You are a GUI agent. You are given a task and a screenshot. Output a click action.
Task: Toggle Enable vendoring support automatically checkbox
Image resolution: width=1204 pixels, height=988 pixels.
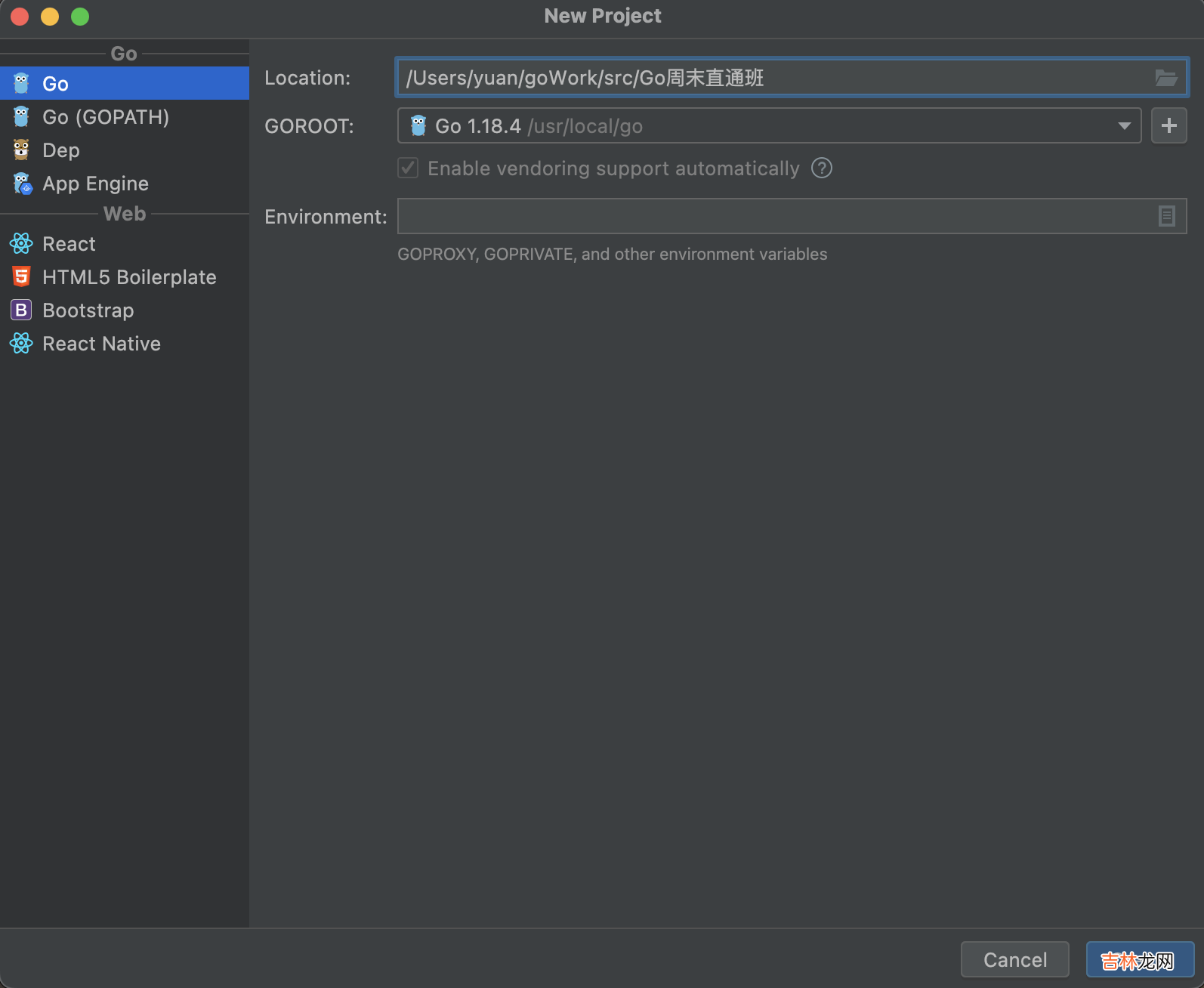pyautogui.click(x=408, y=168)
